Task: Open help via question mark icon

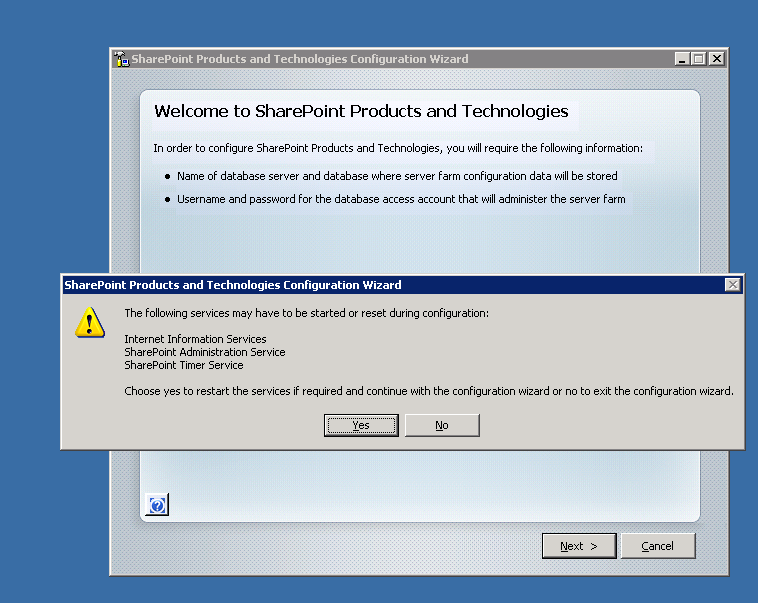Action: 157,505
